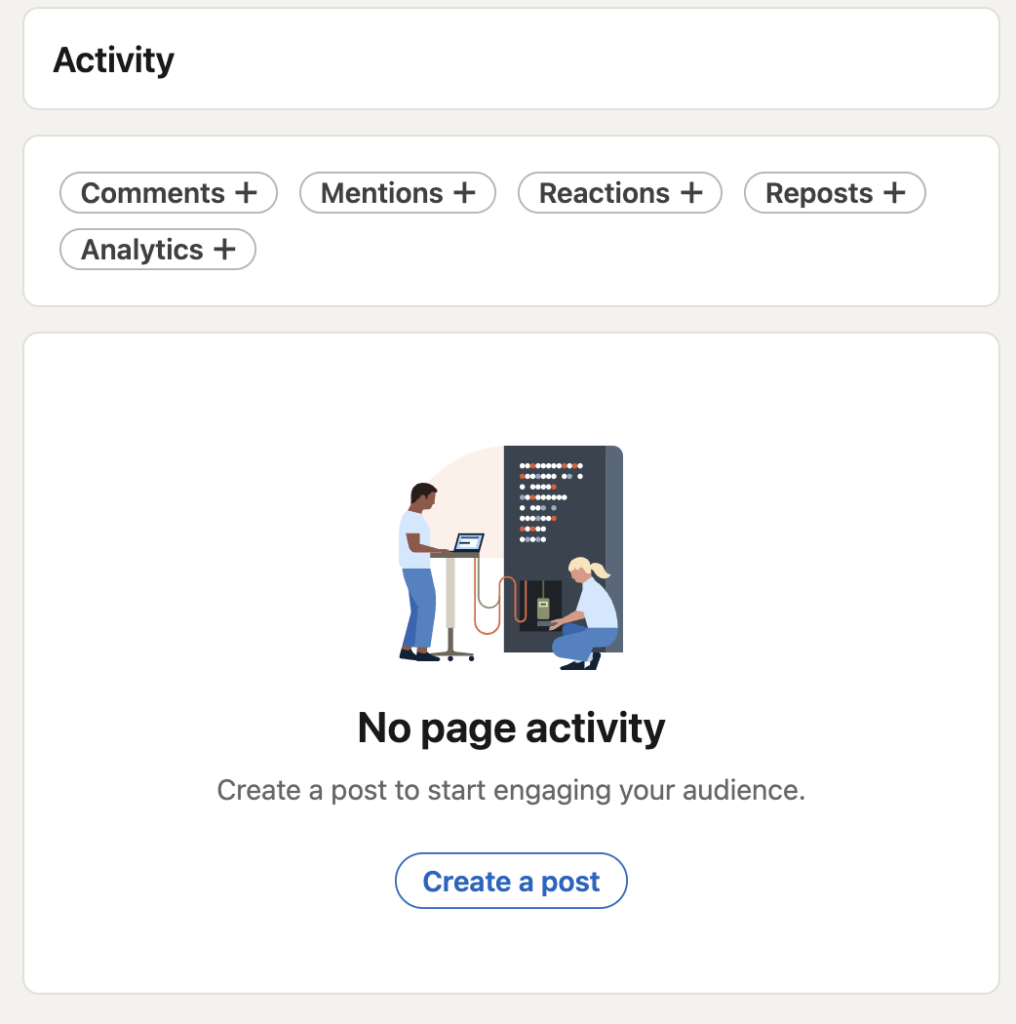This screenshot has width=1016, height=1024.
Task: Add the Reposts filter chip
Action: pos(834,193)
